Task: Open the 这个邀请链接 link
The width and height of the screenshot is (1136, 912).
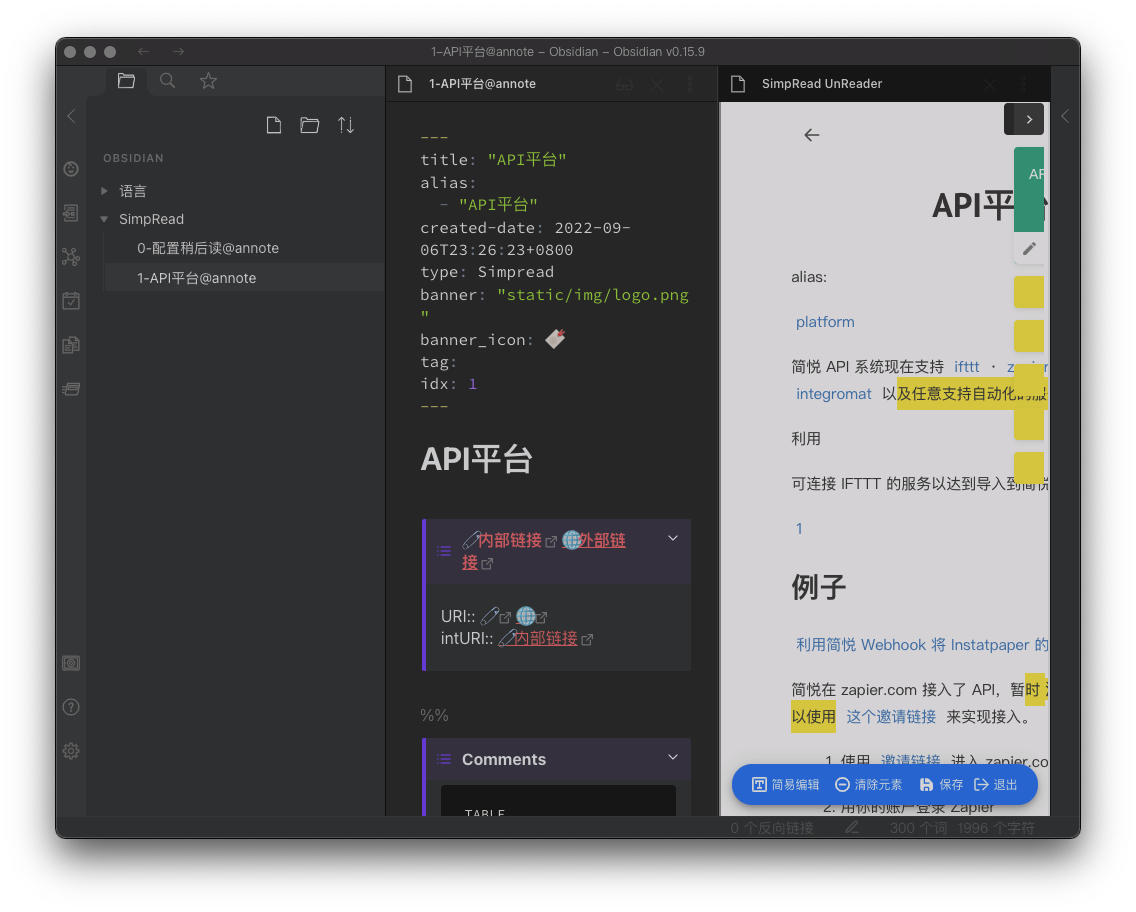Action: [891, 716]
